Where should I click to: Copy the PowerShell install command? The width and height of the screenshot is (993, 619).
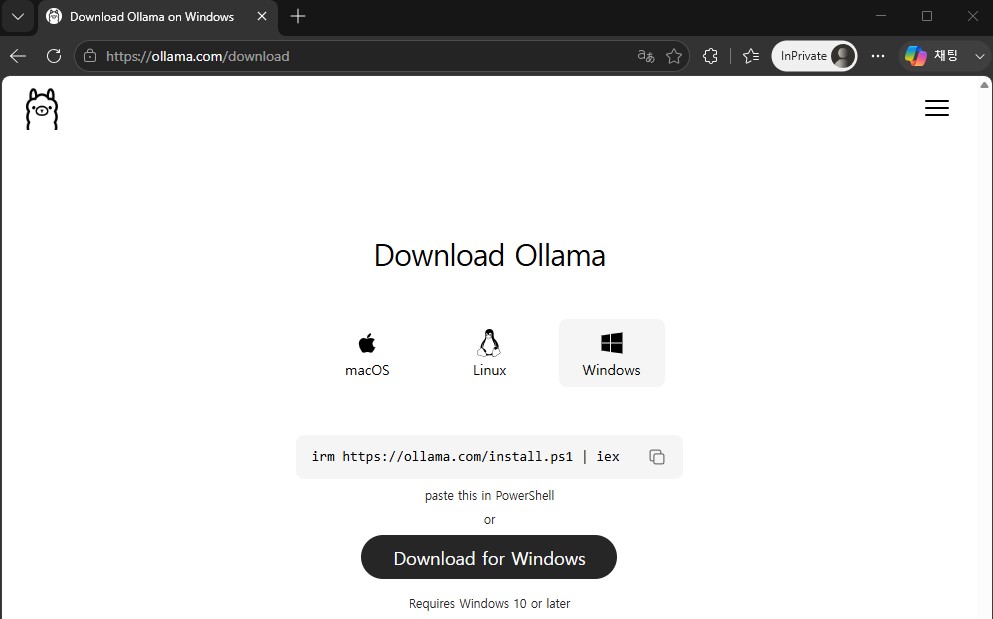[657, 457]
